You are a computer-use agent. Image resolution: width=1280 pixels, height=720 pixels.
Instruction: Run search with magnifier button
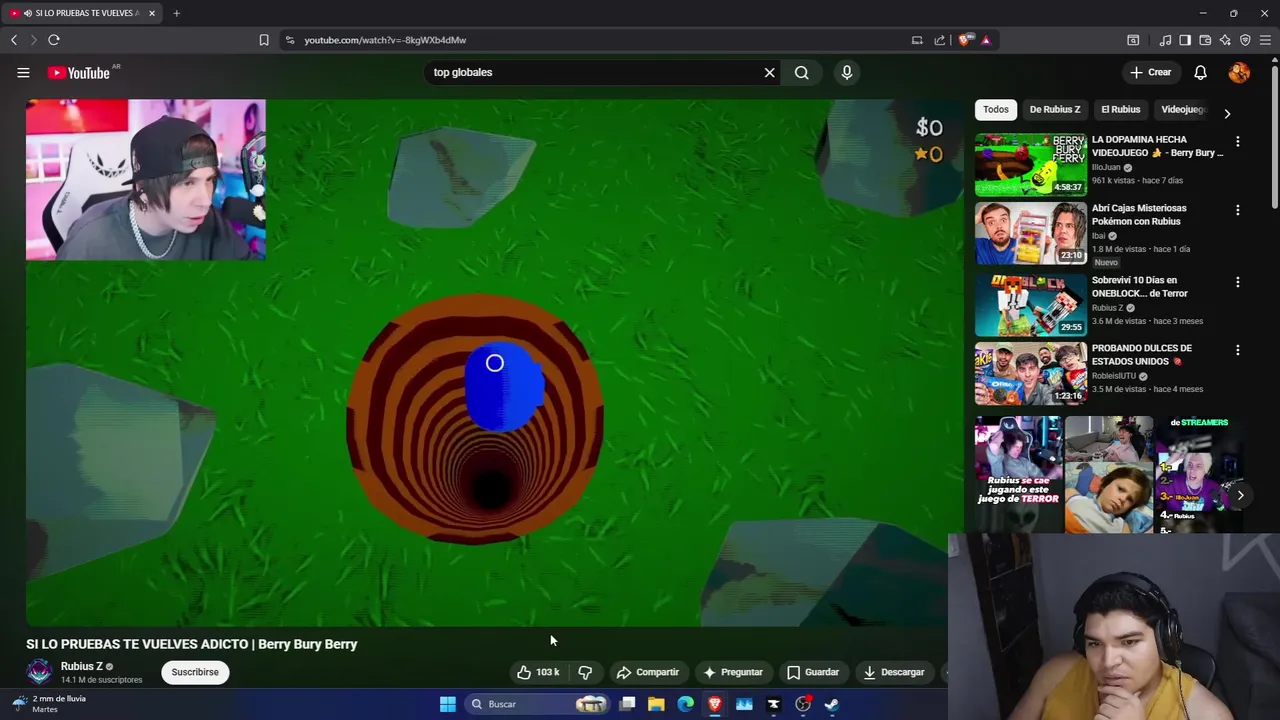point(802,72)
